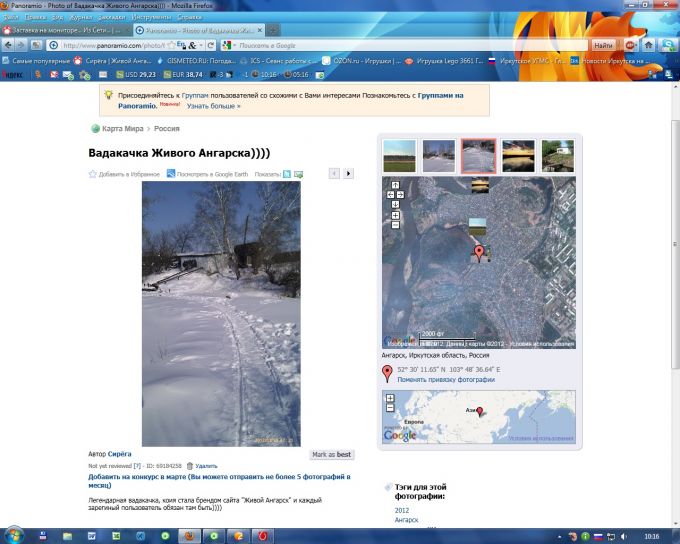Click Поменять привязку фотографии link
The image size is (680, 544).
click(445, 380)
